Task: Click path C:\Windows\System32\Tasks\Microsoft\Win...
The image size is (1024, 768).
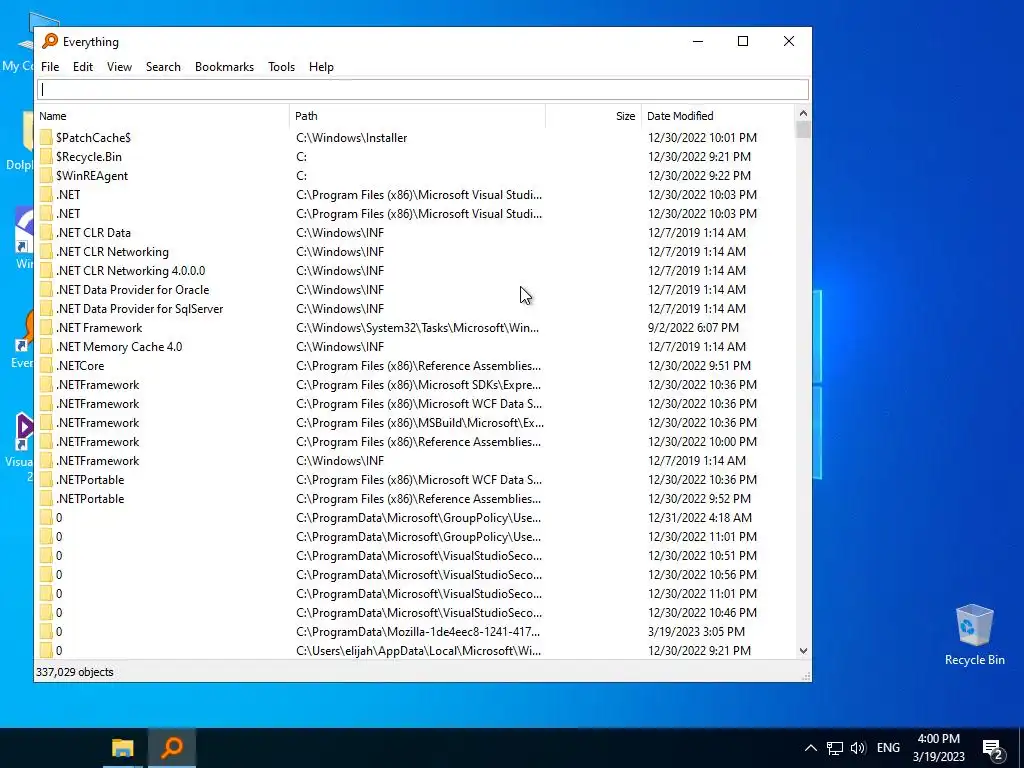Action: pos(417,328)
